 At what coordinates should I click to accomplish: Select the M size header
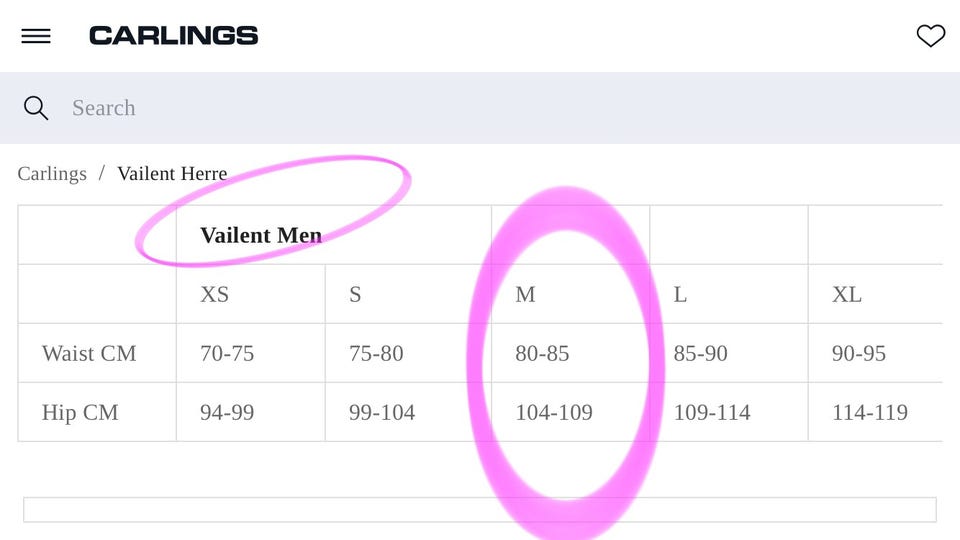click(525, 294)
